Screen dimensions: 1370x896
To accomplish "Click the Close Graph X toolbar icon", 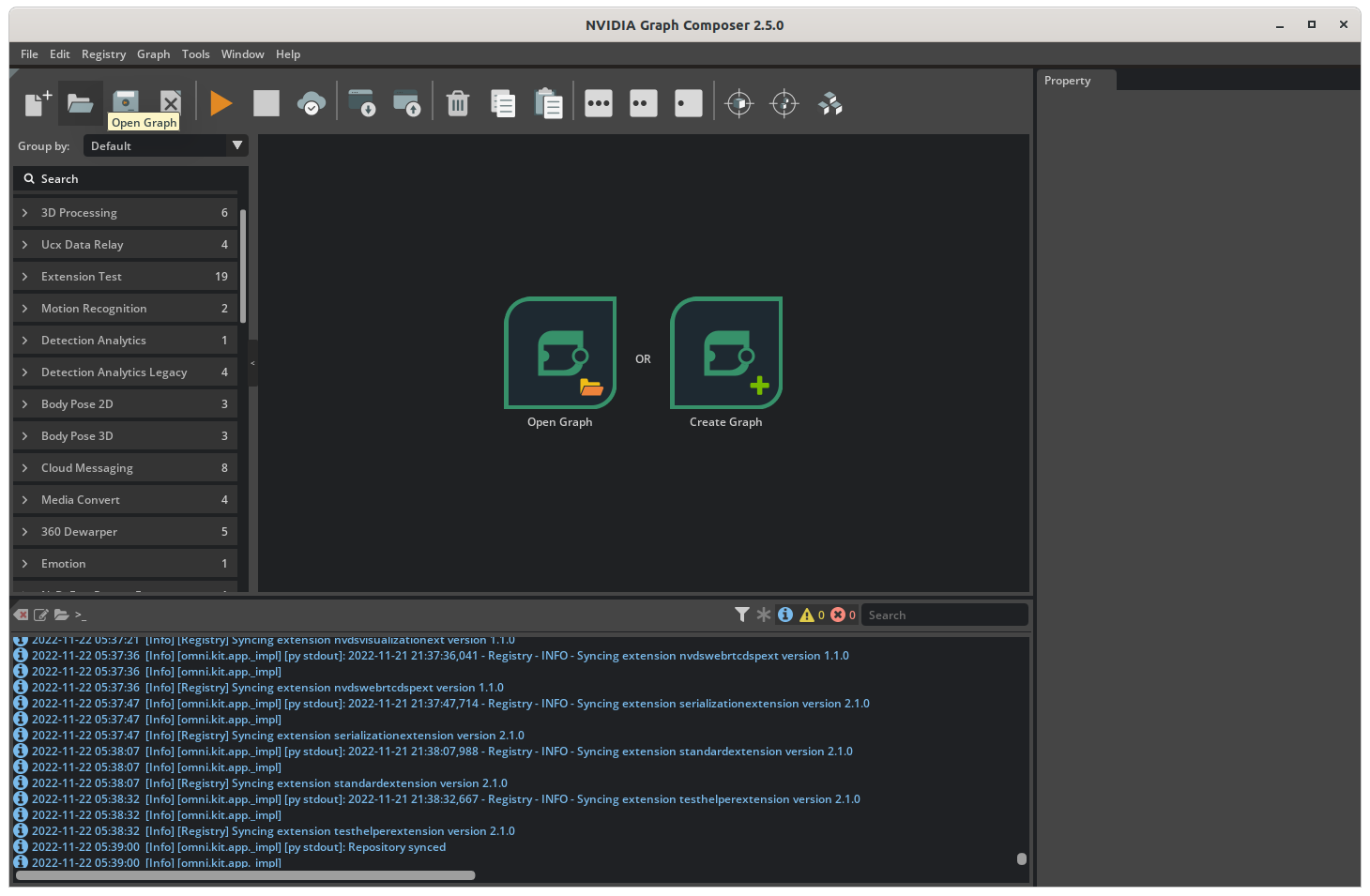I will coord(171,101).
